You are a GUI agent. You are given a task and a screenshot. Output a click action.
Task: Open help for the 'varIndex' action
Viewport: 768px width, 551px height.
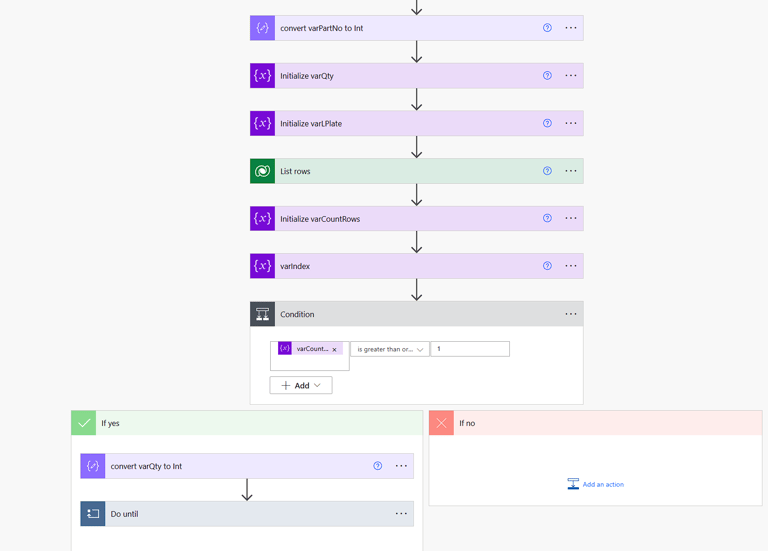[x=547, y=265]
